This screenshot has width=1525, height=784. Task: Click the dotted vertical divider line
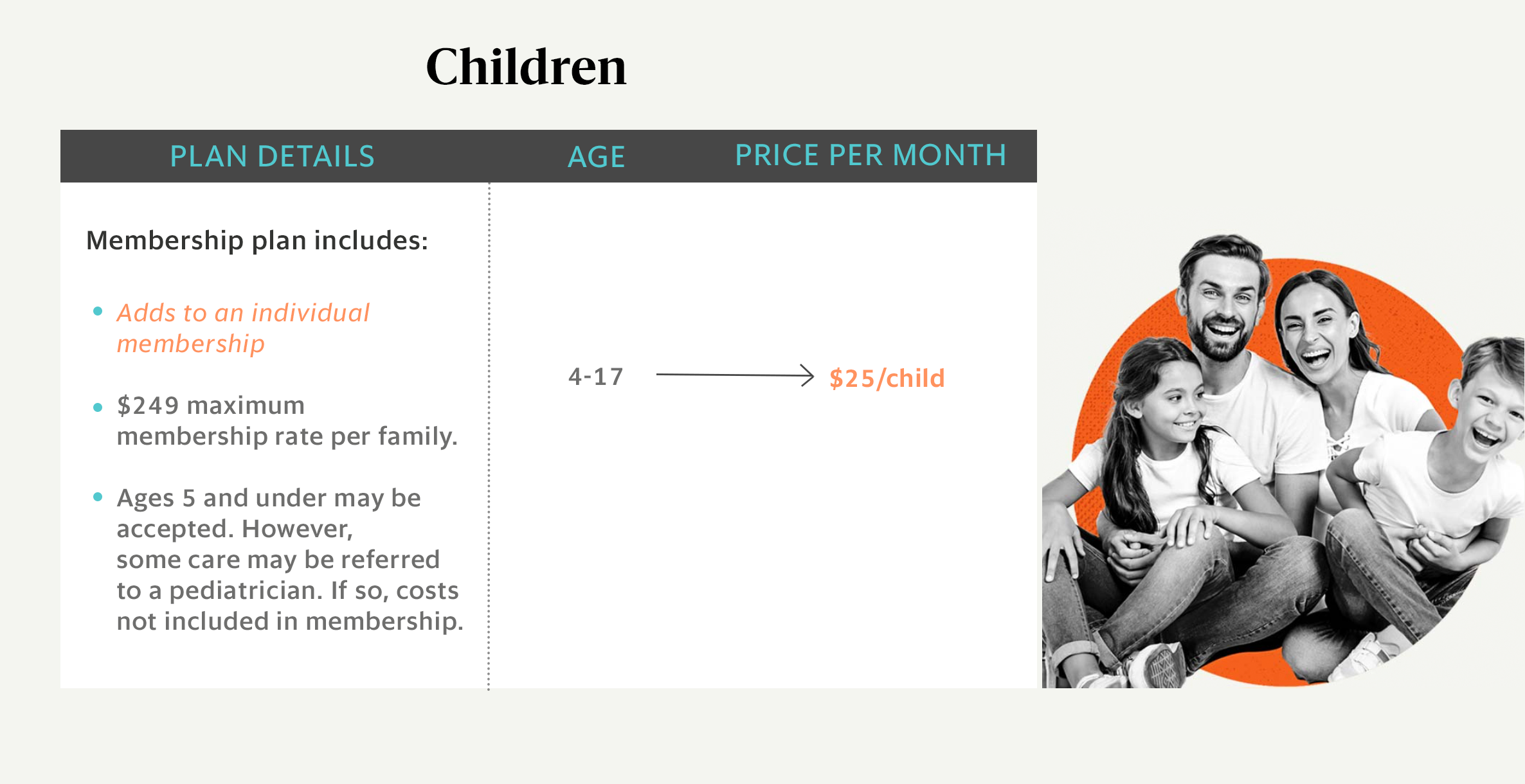point(489,436)
